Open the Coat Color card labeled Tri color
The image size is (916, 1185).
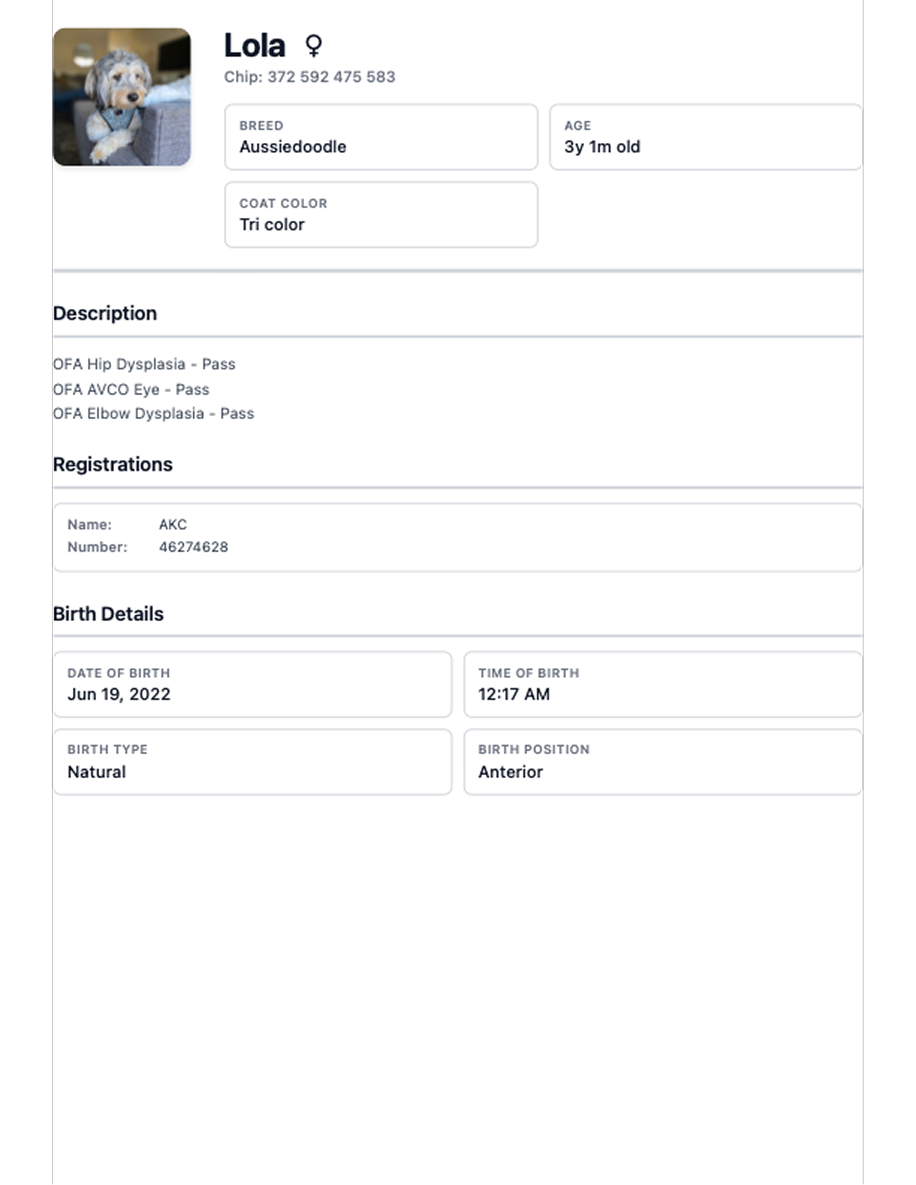tap(381, 215)
